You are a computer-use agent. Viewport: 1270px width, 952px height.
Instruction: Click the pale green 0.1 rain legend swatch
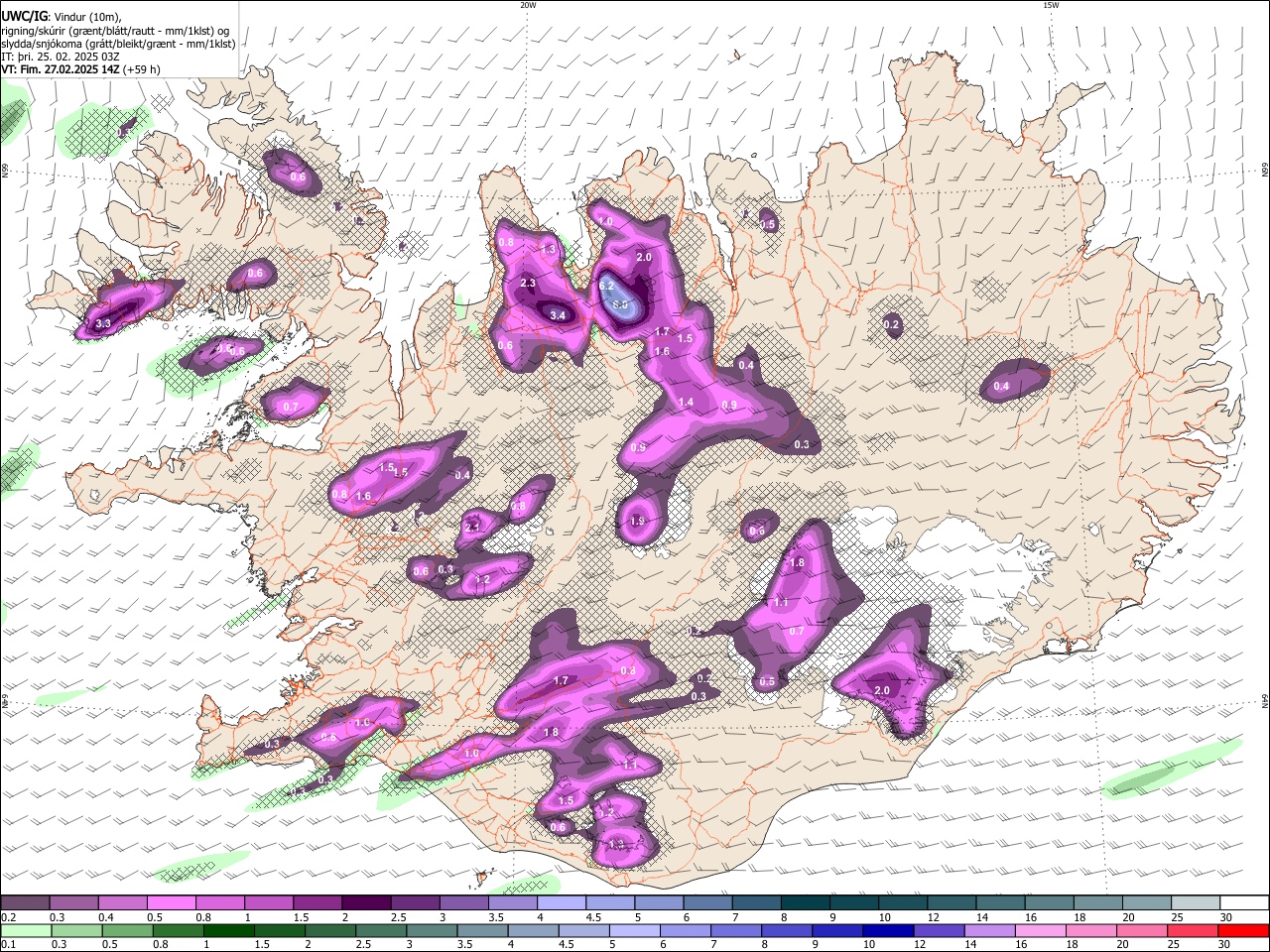(x=26, y=931)
